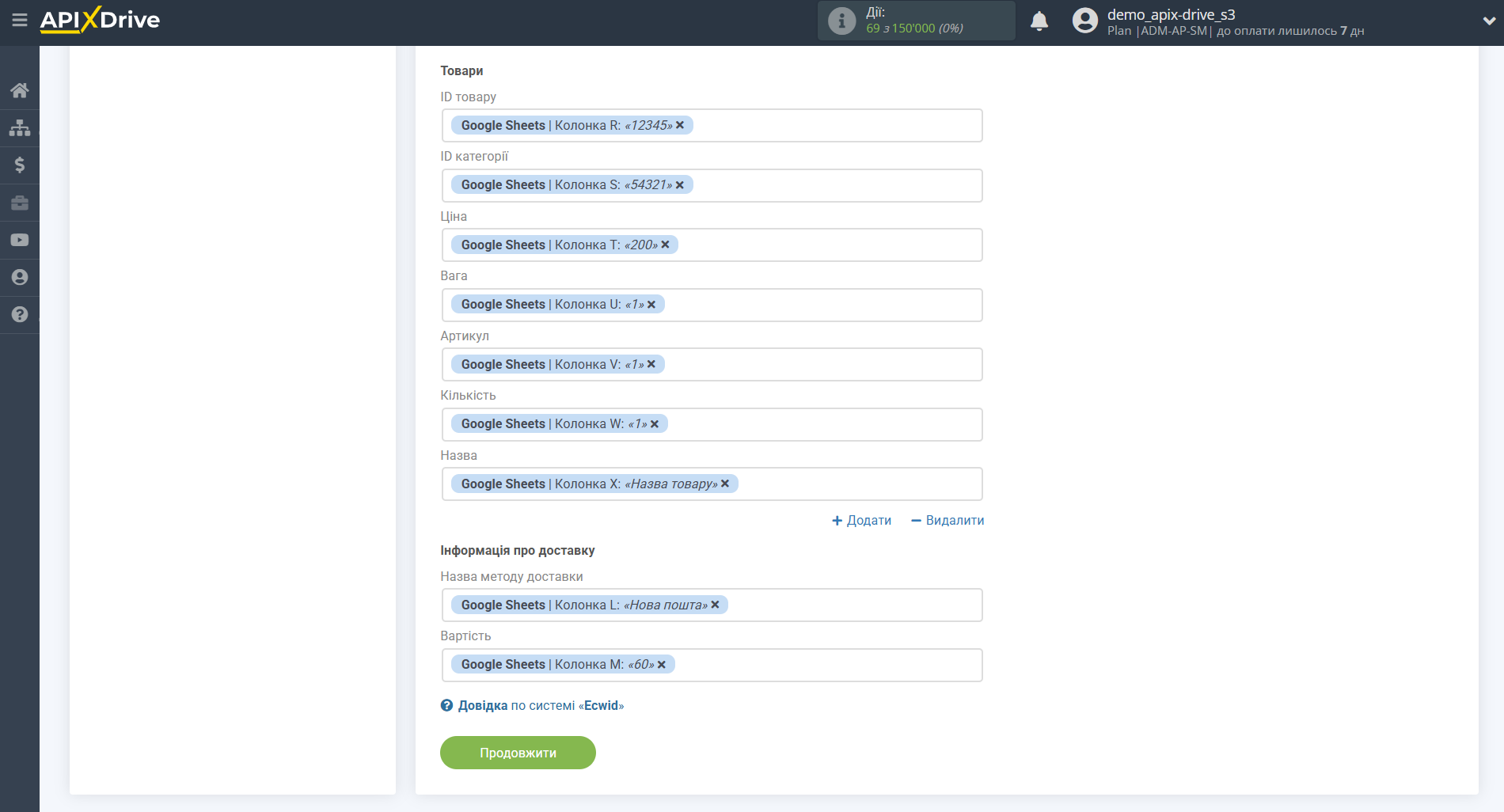Open the help question mark sidebar icon
1504x812 pixels.
pyautogui.click(x=20, y=314)
